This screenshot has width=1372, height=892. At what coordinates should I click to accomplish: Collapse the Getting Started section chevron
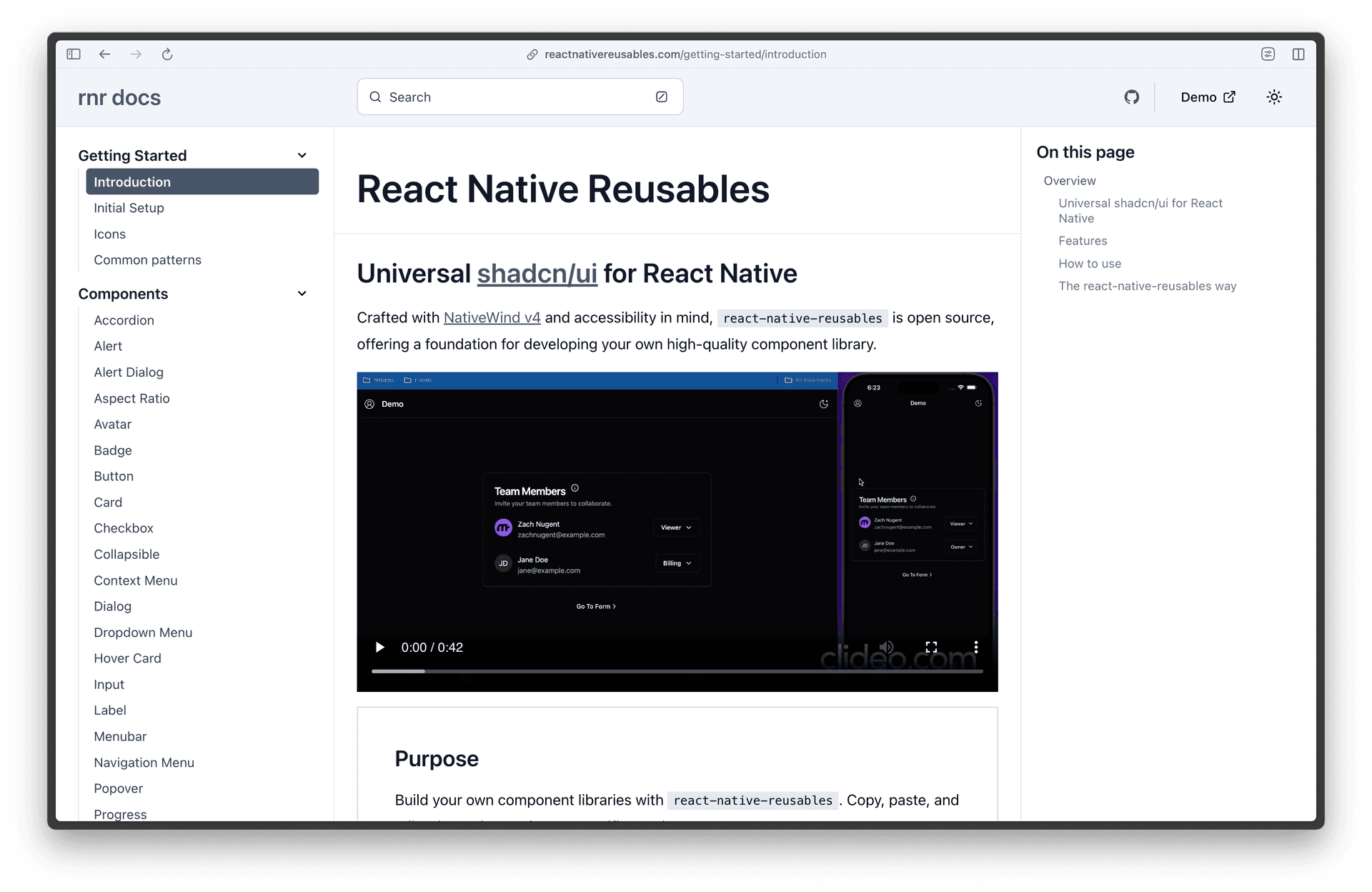302,156
